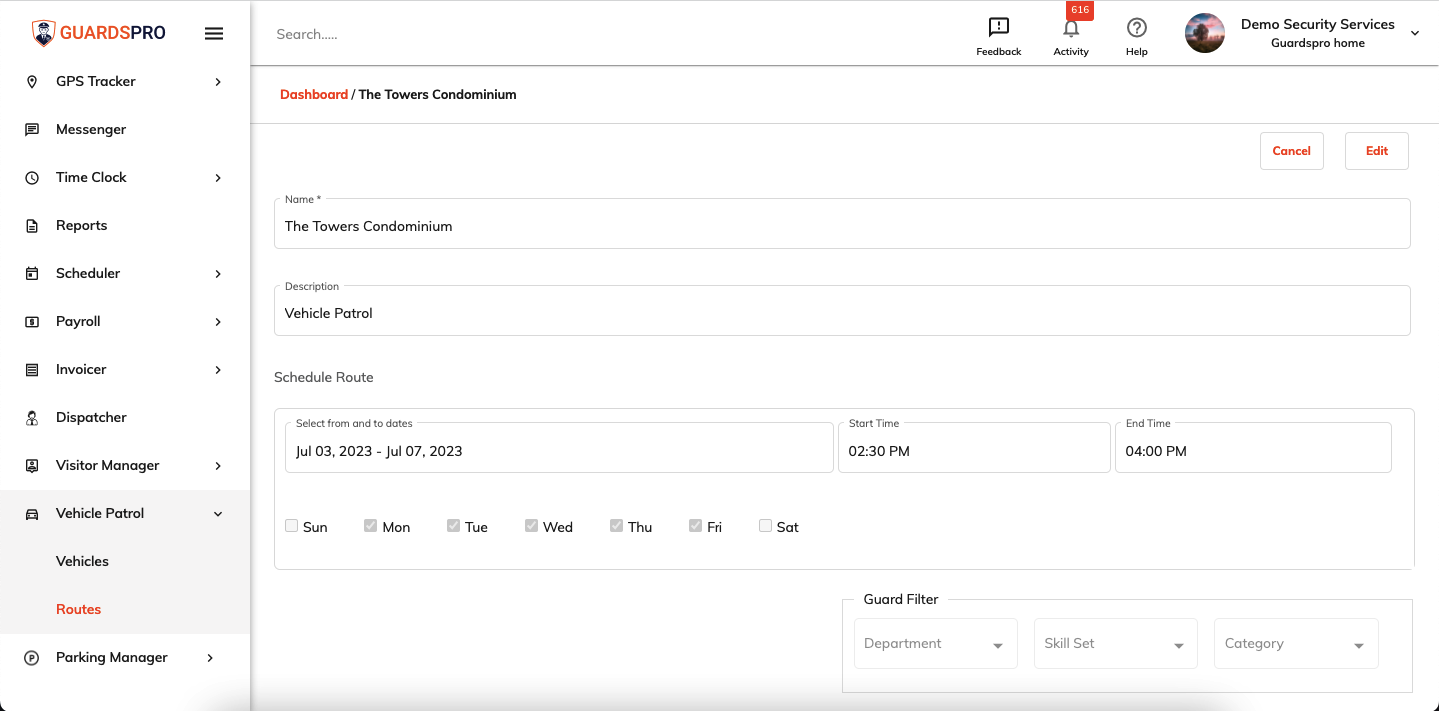Toggle the hamburger menu icon

coord(213,33)
